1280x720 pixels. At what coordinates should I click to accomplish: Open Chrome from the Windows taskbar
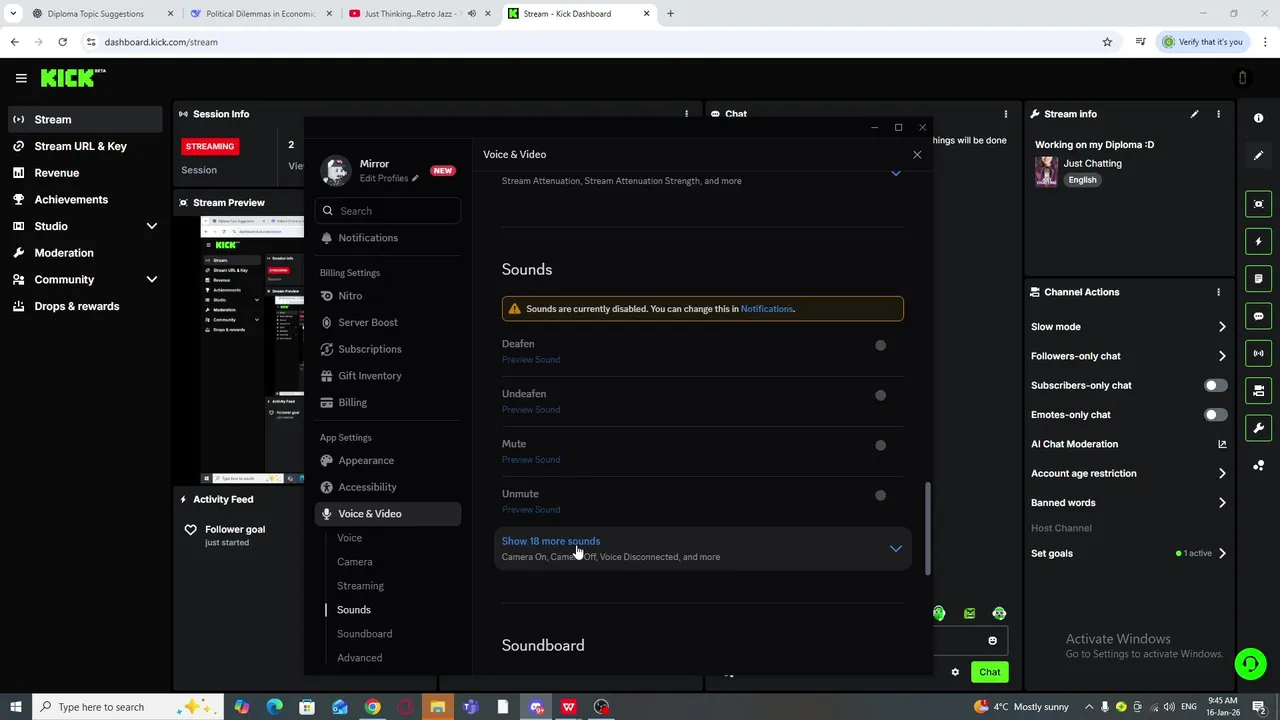[x=372, y=707]
